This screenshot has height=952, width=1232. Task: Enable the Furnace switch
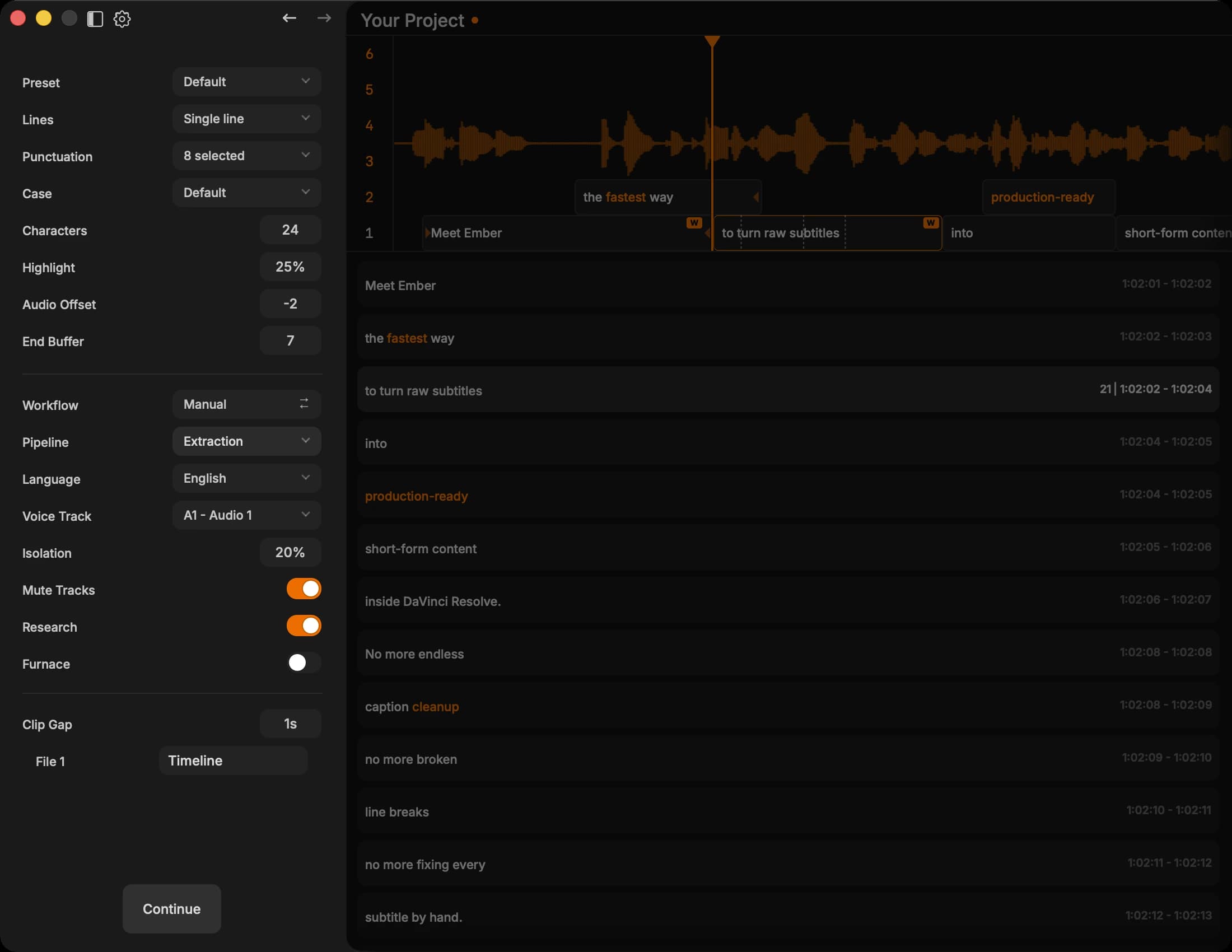(x=304, y=662)
